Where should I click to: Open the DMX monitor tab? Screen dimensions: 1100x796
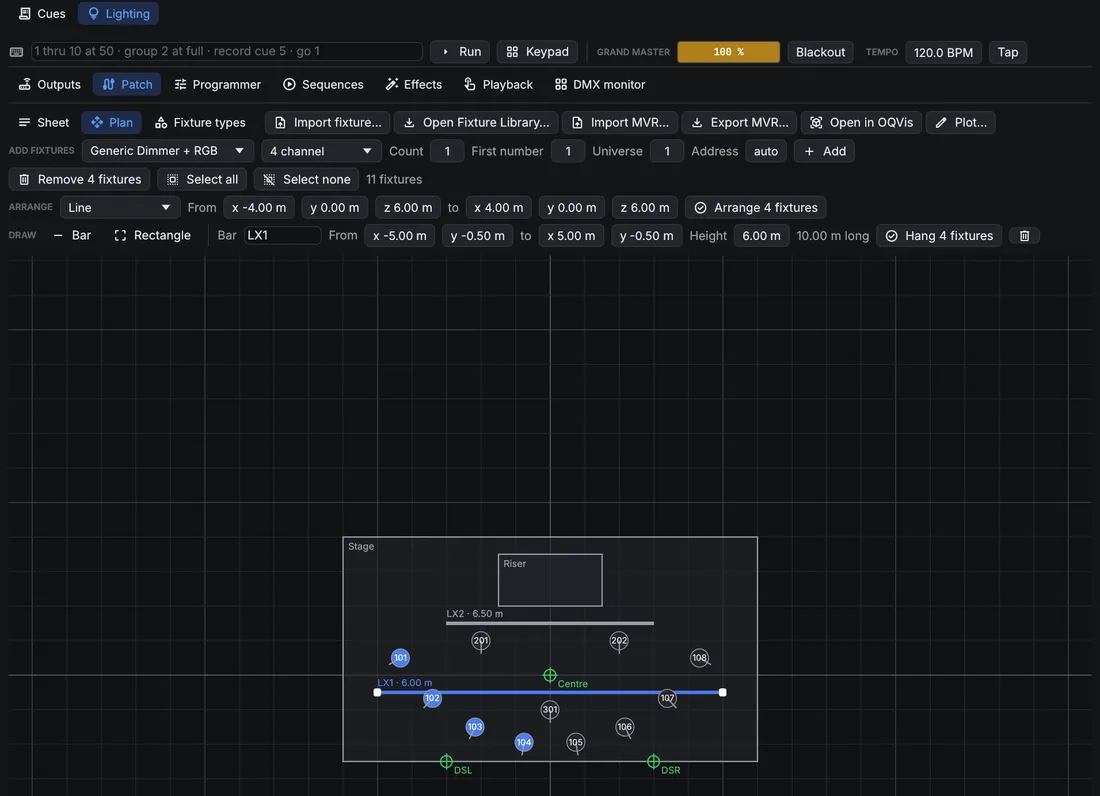[x=600, y=84]
